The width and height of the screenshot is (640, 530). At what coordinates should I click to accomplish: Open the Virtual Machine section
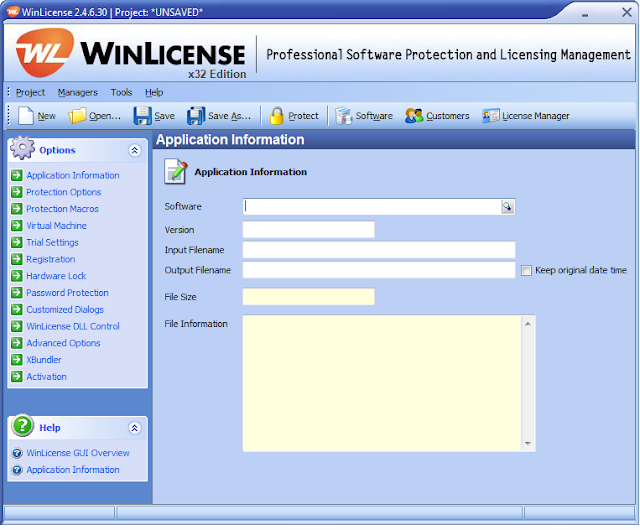(56, 225)
